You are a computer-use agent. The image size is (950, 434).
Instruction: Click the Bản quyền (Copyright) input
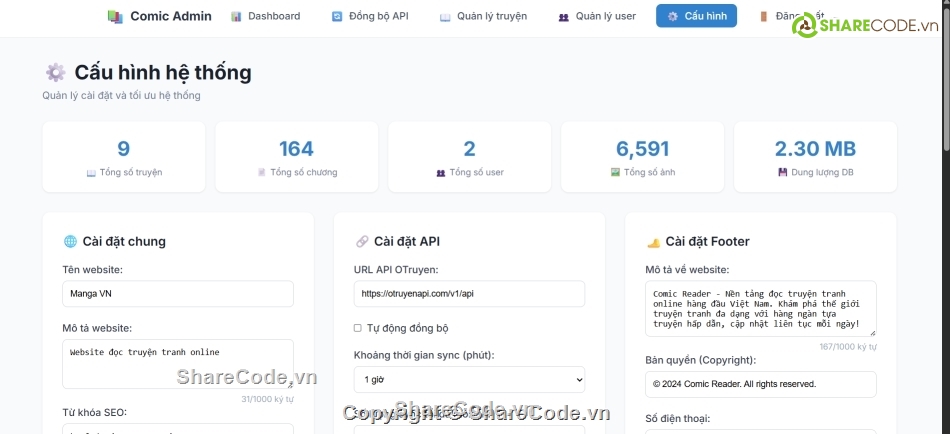coord(761,384)
